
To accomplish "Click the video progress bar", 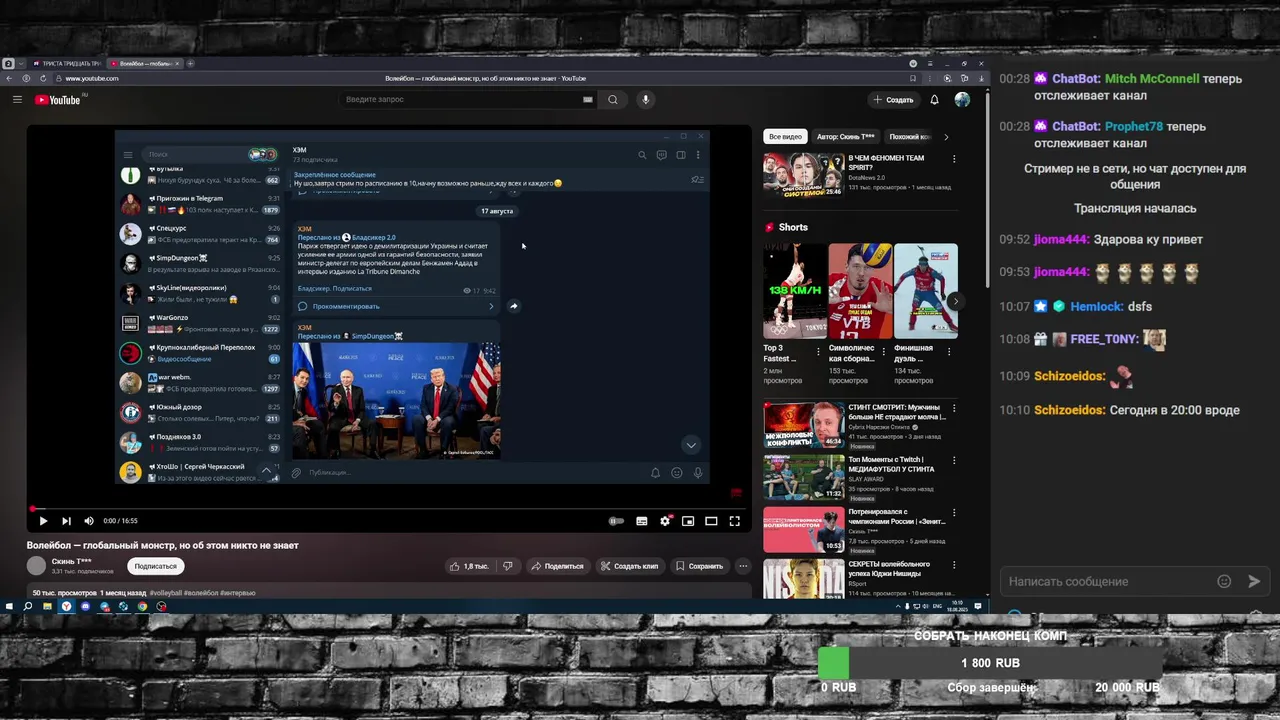I will click(389, 508).
